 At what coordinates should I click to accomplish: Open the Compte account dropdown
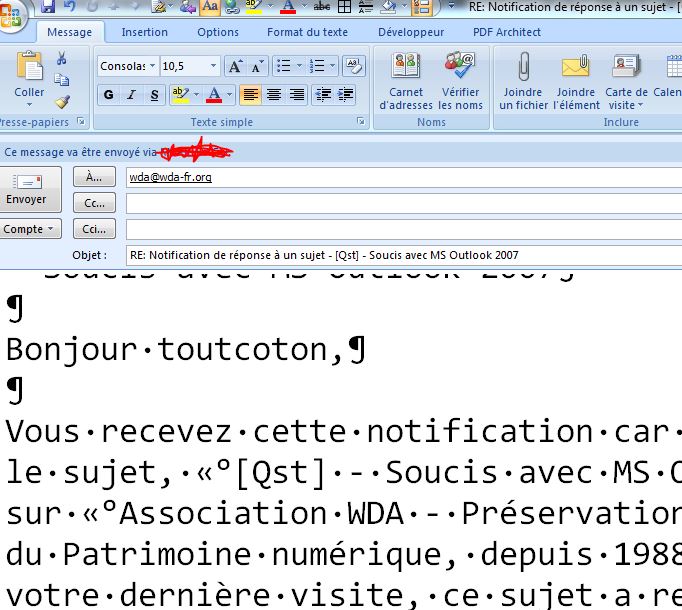(30, 229)
